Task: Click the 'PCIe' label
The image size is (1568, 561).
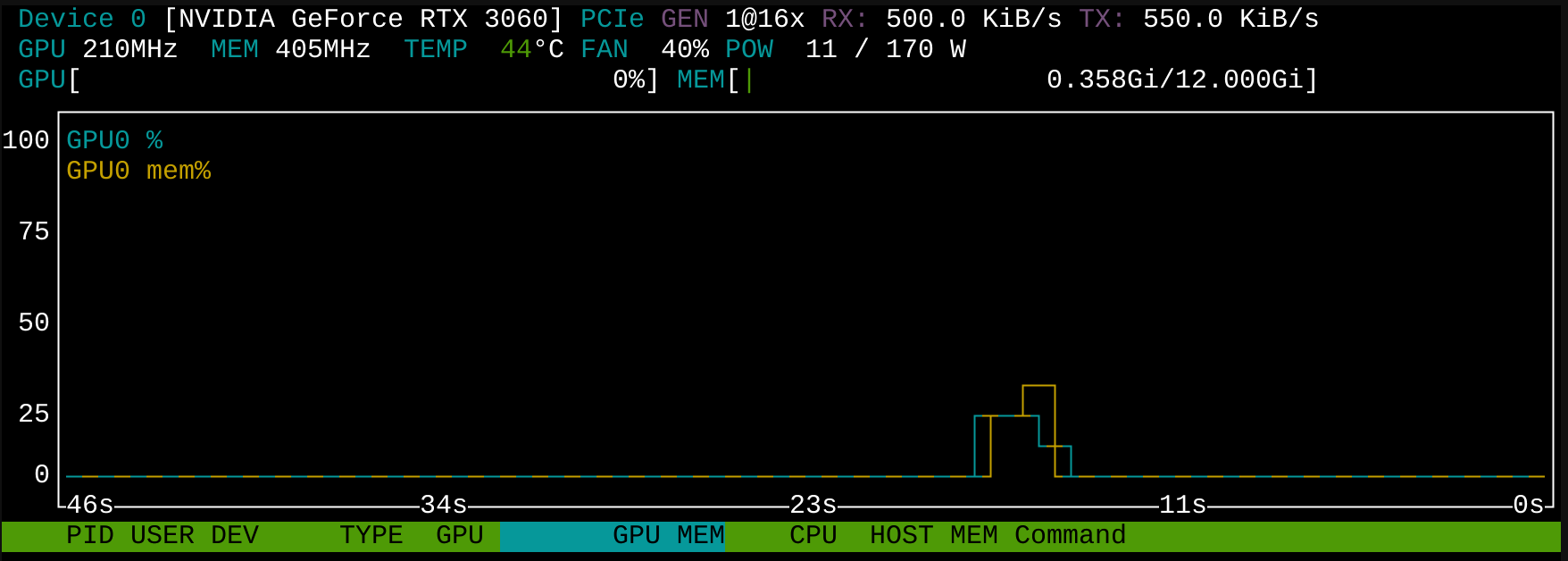Action: (613, 19)
